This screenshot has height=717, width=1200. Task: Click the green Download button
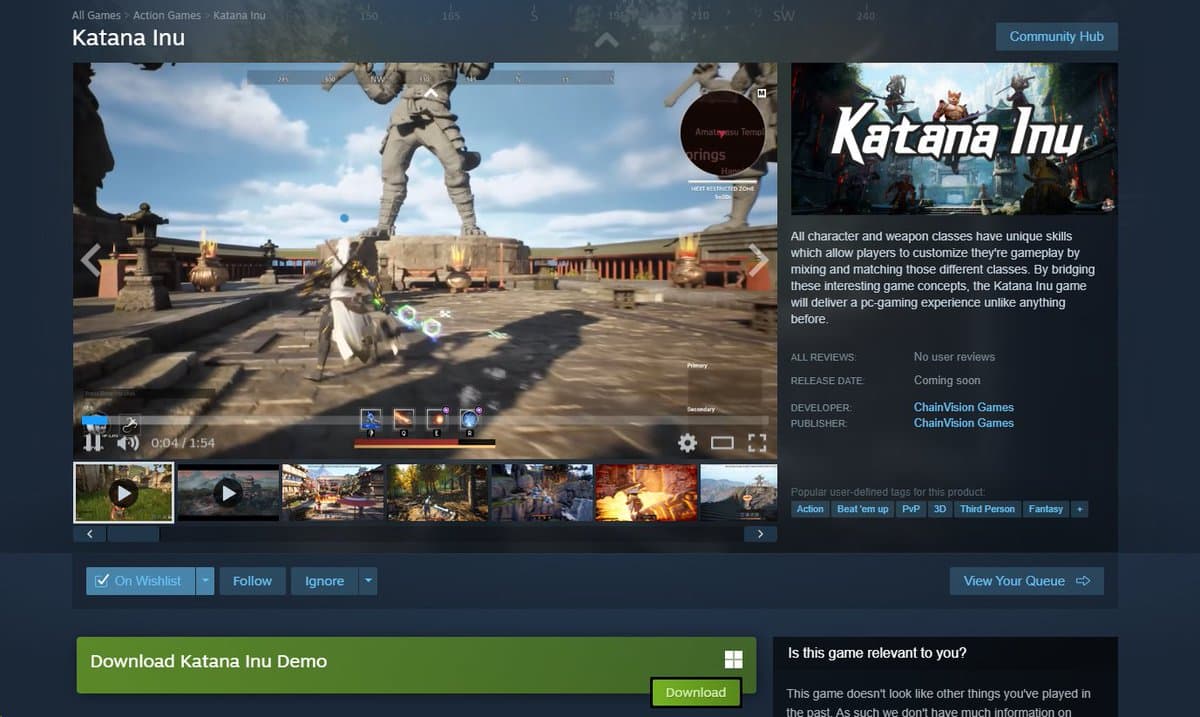696,692
